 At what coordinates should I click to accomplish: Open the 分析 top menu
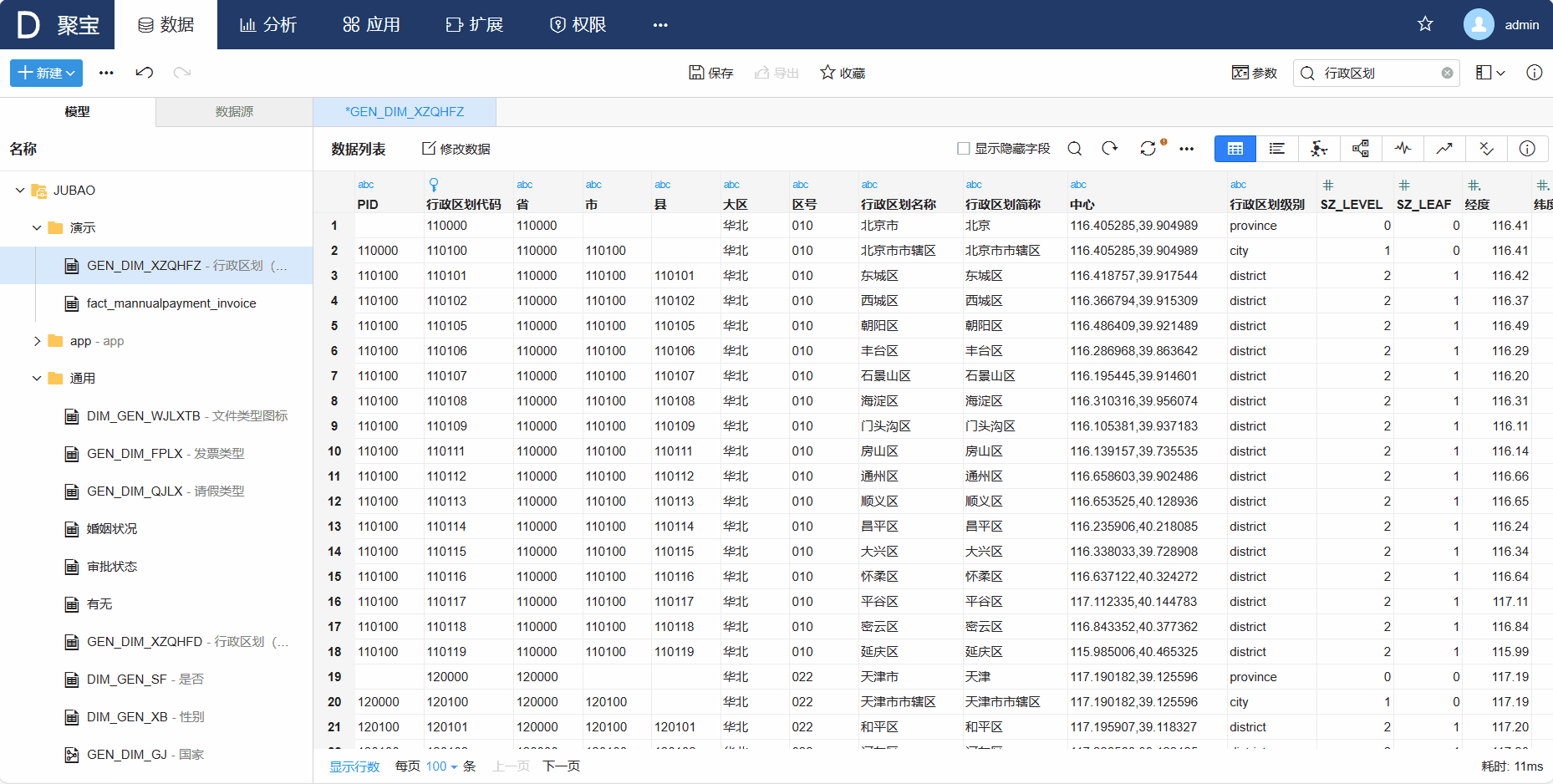pos(268,25)
